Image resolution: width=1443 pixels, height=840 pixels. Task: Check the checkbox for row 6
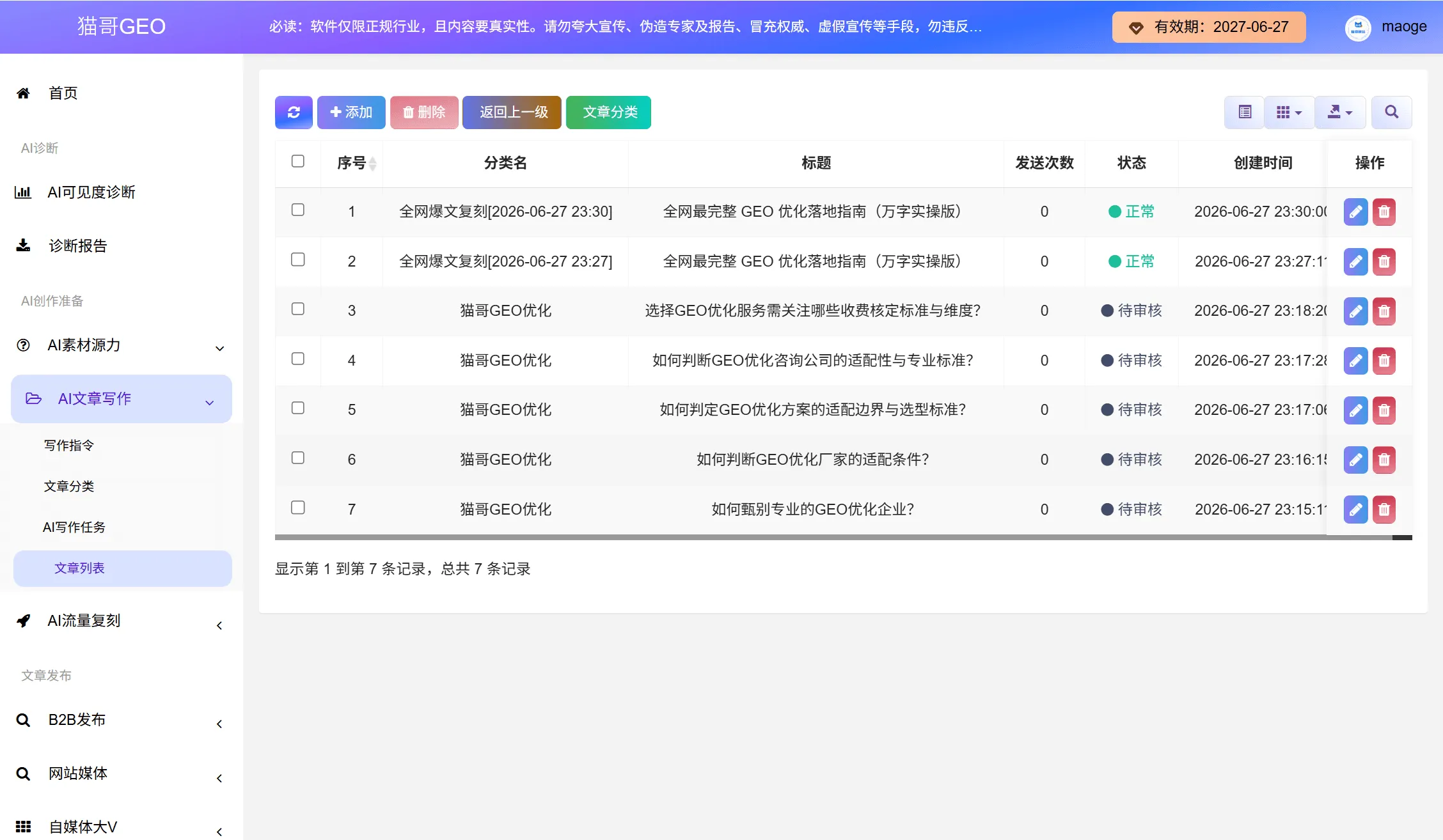297,458
